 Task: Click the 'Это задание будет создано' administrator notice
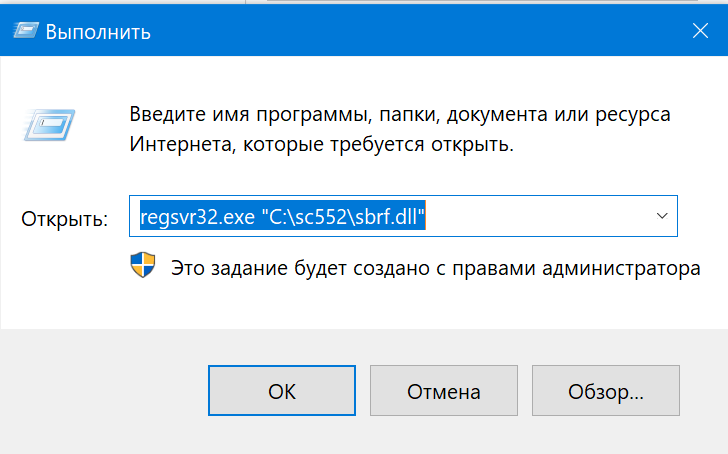[436, 268]
